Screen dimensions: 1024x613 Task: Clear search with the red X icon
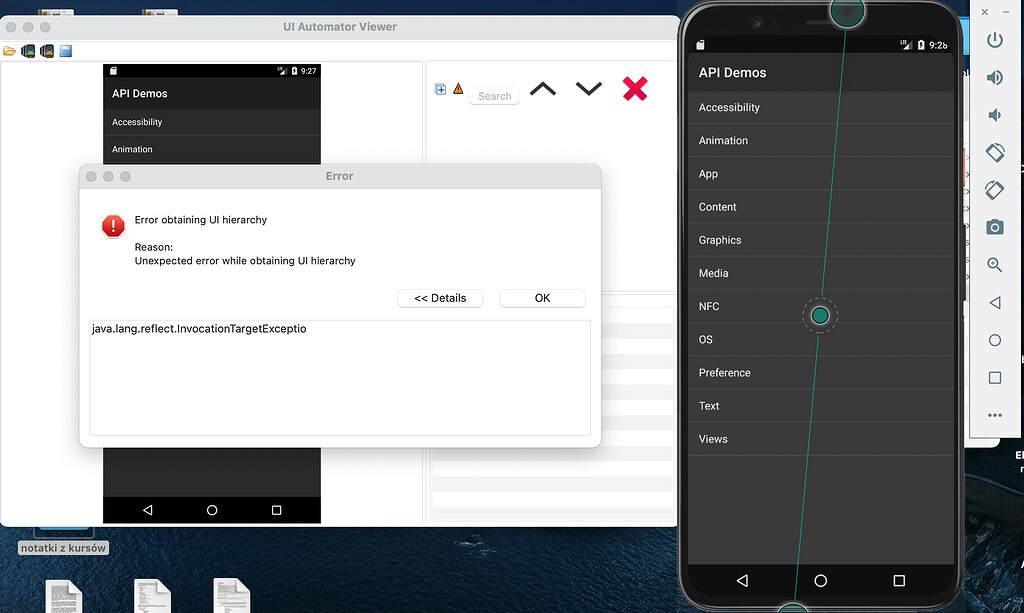[635, 89]
